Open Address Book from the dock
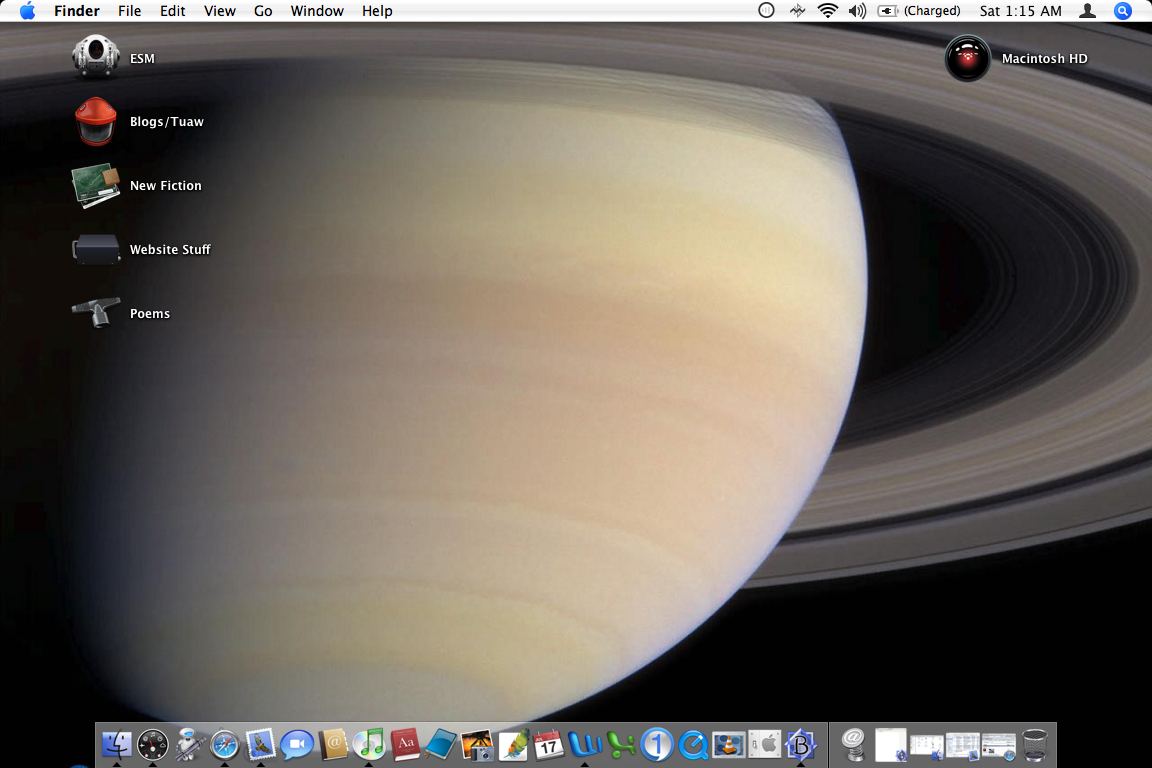 point(333,744)
